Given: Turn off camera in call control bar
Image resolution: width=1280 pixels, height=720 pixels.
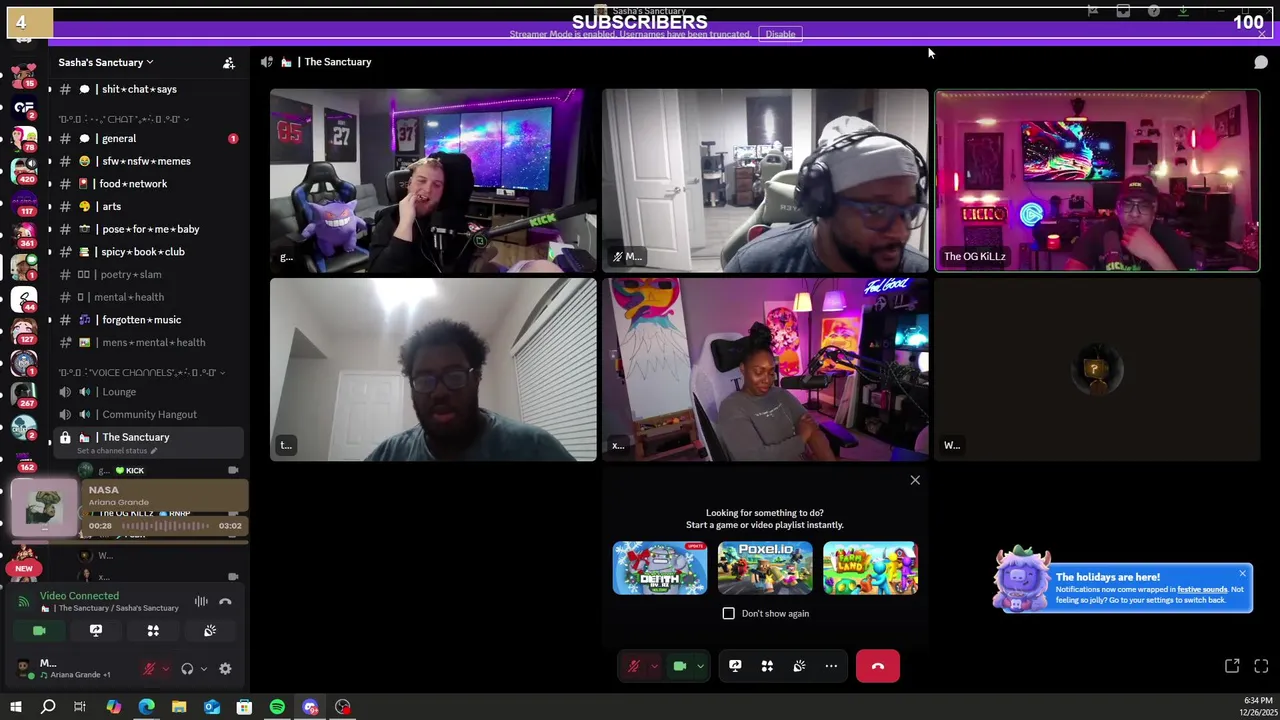Looking at the screenshot, I should click(x=680, y=666).
